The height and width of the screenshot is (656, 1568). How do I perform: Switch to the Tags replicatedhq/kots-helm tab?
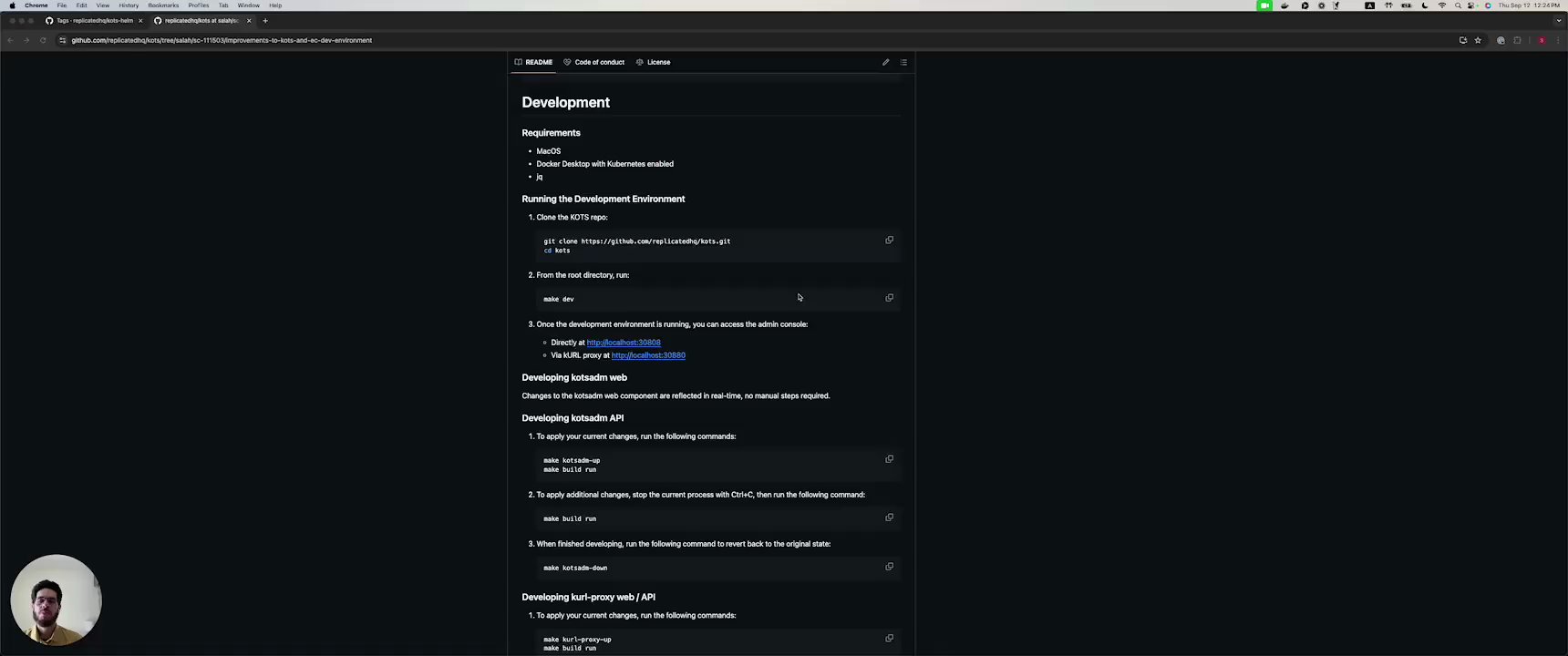click(94, 21)
